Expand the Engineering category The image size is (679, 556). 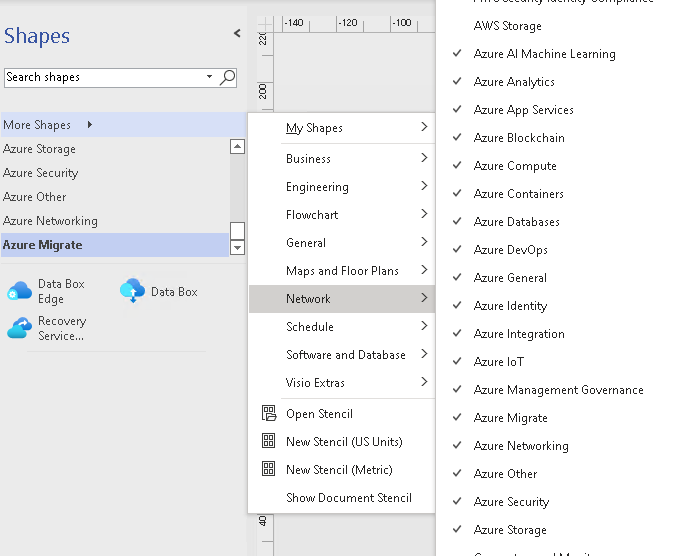pos(342,187)
